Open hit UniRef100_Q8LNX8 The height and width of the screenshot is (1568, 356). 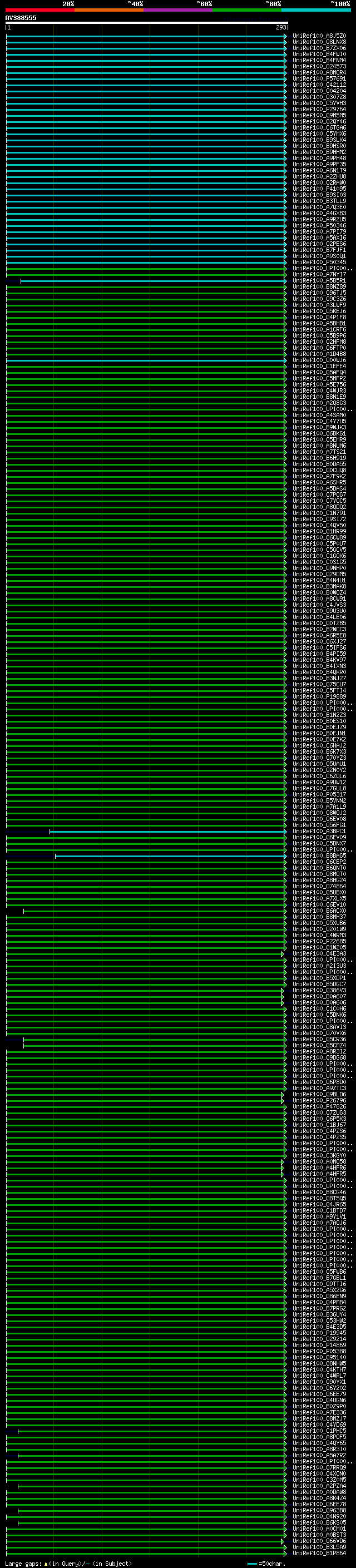coord(319,42)
